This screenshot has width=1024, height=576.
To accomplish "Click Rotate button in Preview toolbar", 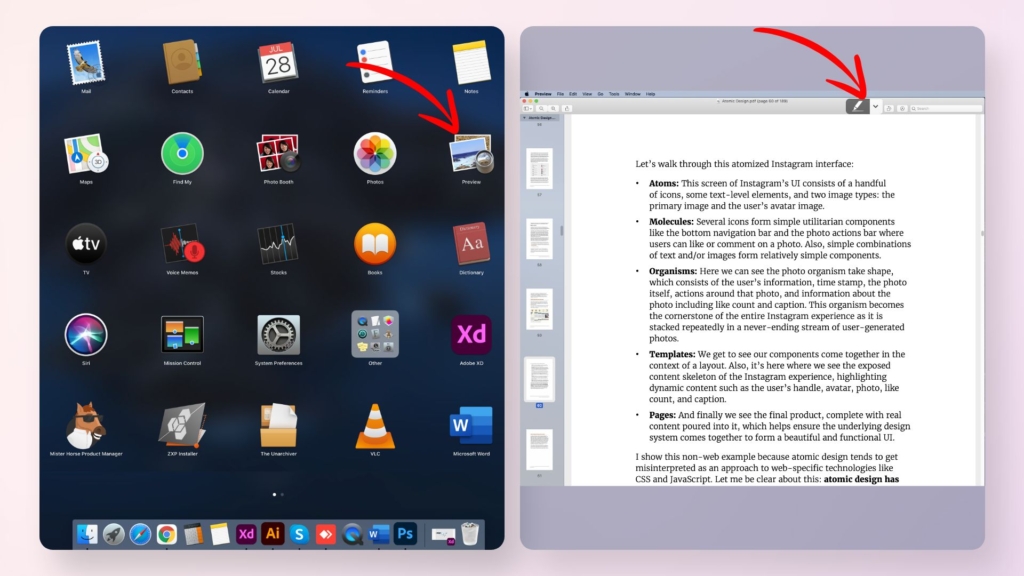I will 889,108.
